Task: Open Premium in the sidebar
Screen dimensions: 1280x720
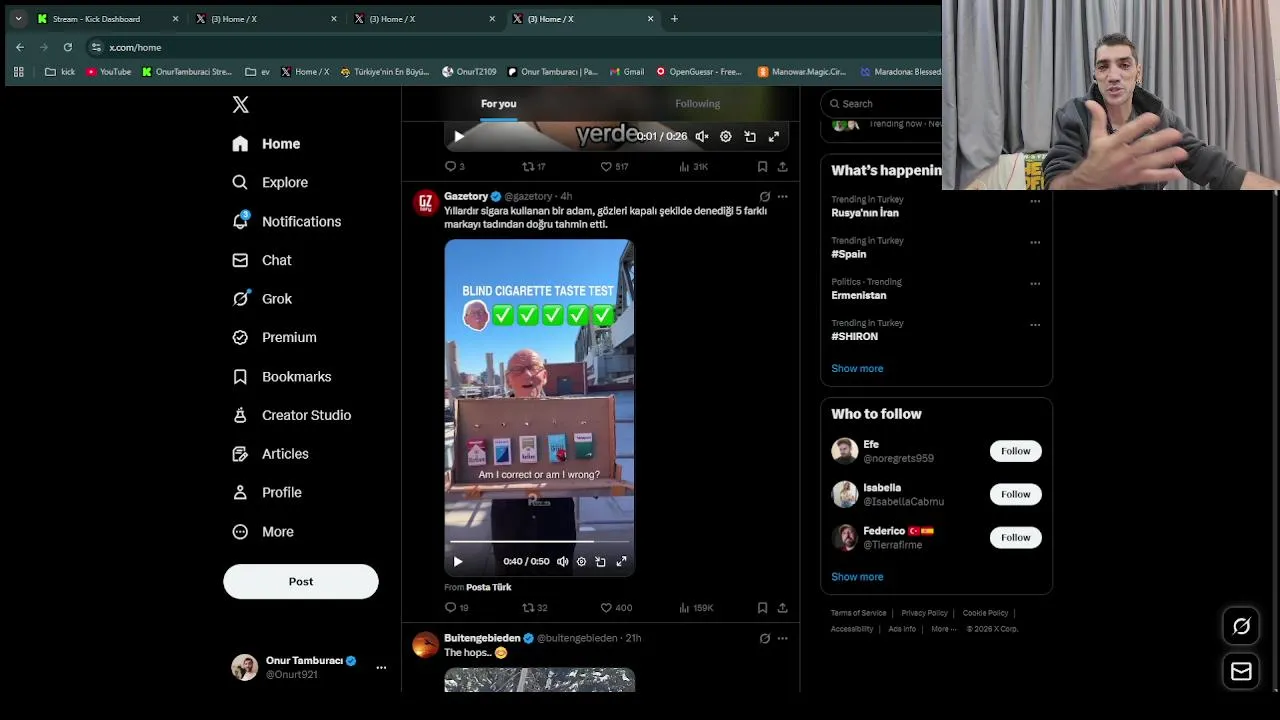Action: tap(274, 338)
